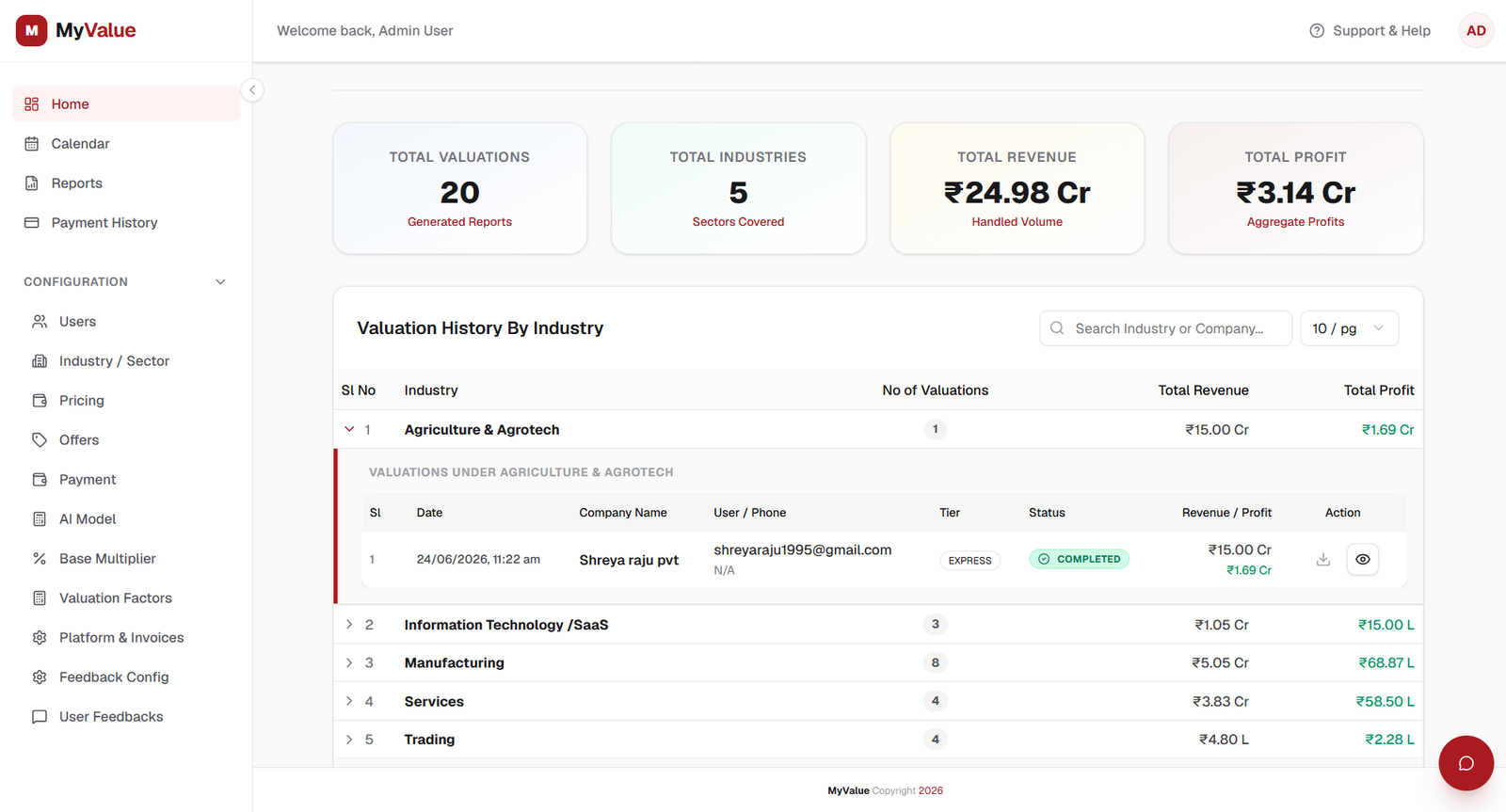1506x812 pixels.
Task: Click the Users people icon
Action: coord(40,321)
